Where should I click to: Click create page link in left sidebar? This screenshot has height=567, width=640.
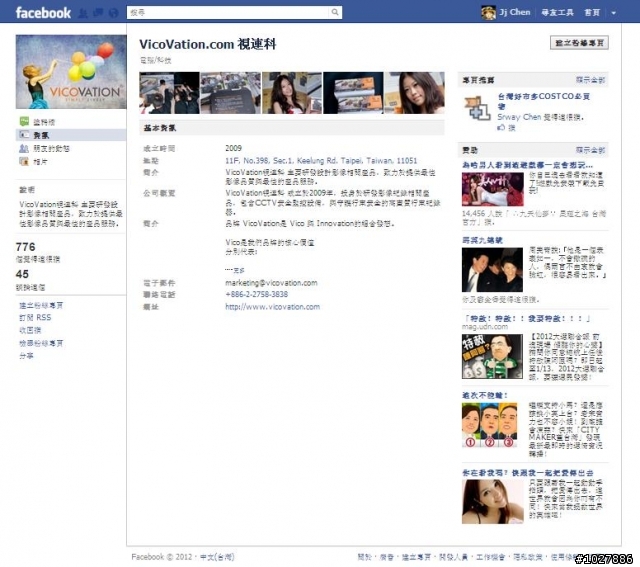pyautogui.click(x=41, y=305)
